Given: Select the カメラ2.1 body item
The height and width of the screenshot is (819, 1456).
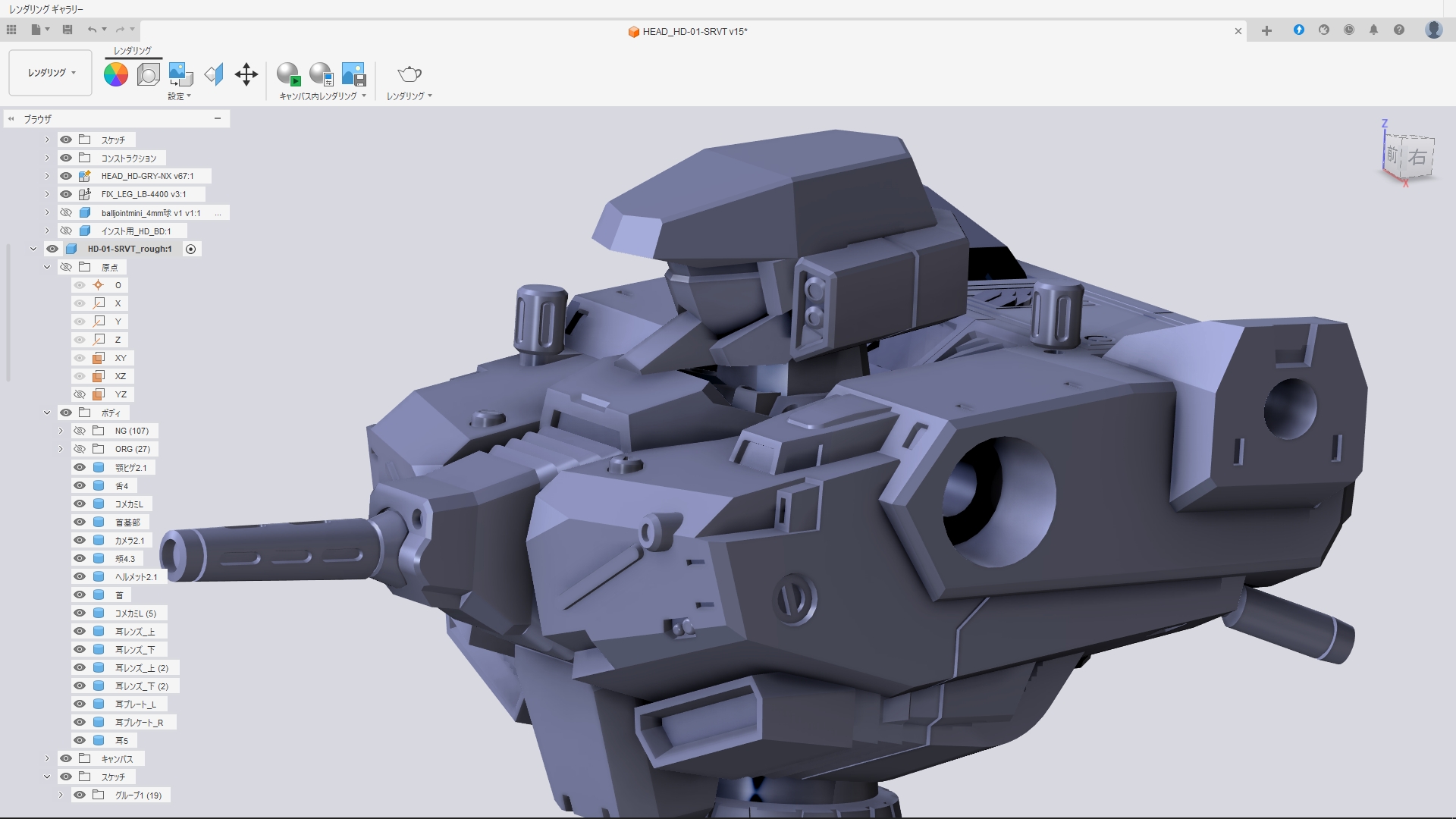Looking at the screenshot, I should 129,541.
